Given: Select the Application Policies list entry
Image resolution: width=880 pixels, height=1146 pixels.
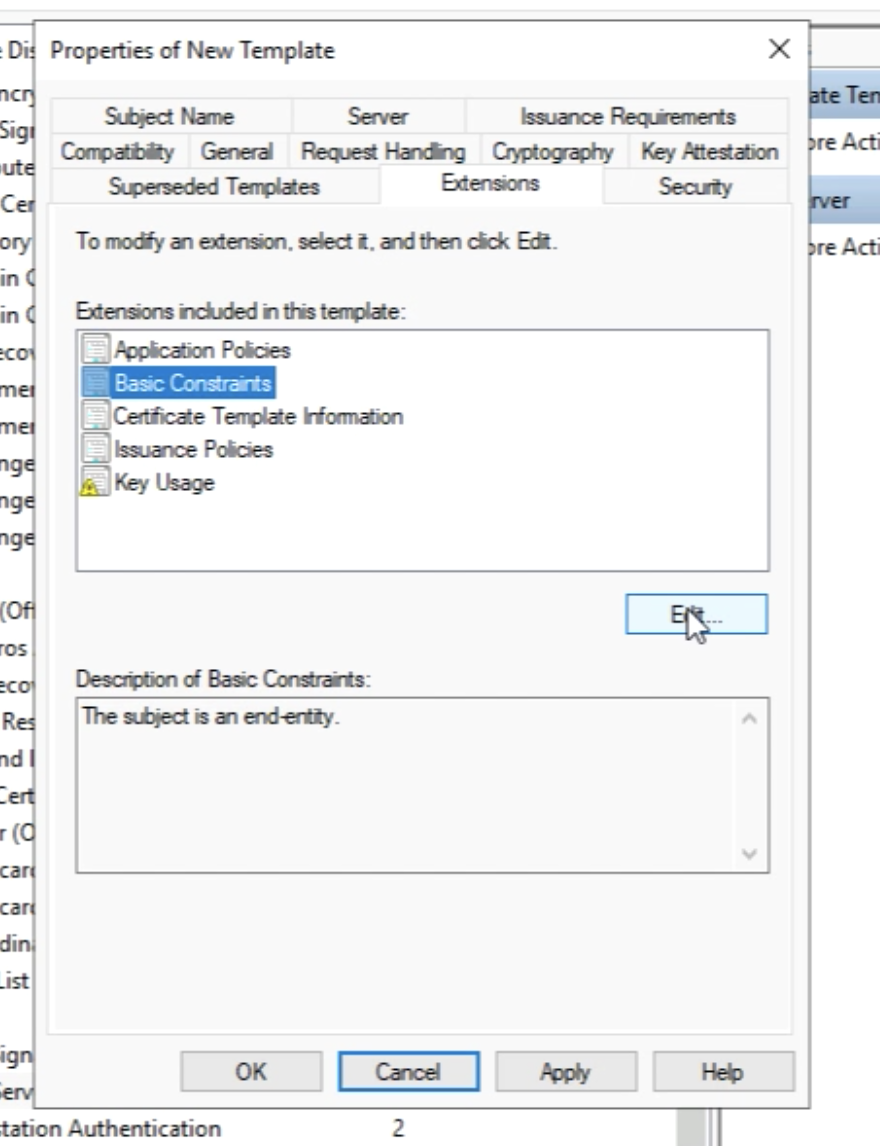Looking at the screenshot, I should (202, 351).
